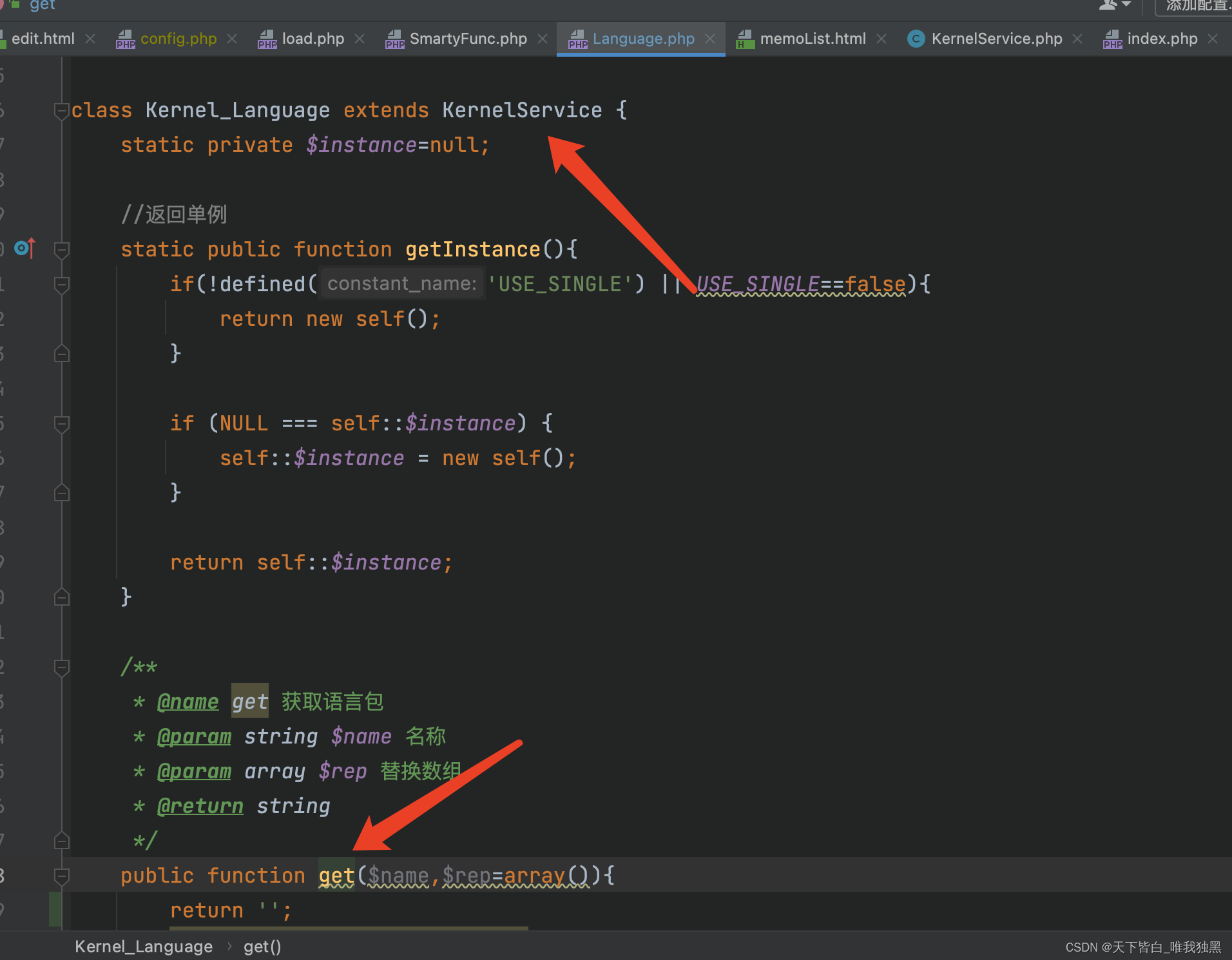Collapse the if(!defined block fold marker
Image resolution: width=1232 pixels, height=960 pixels.
pos(62,285)
